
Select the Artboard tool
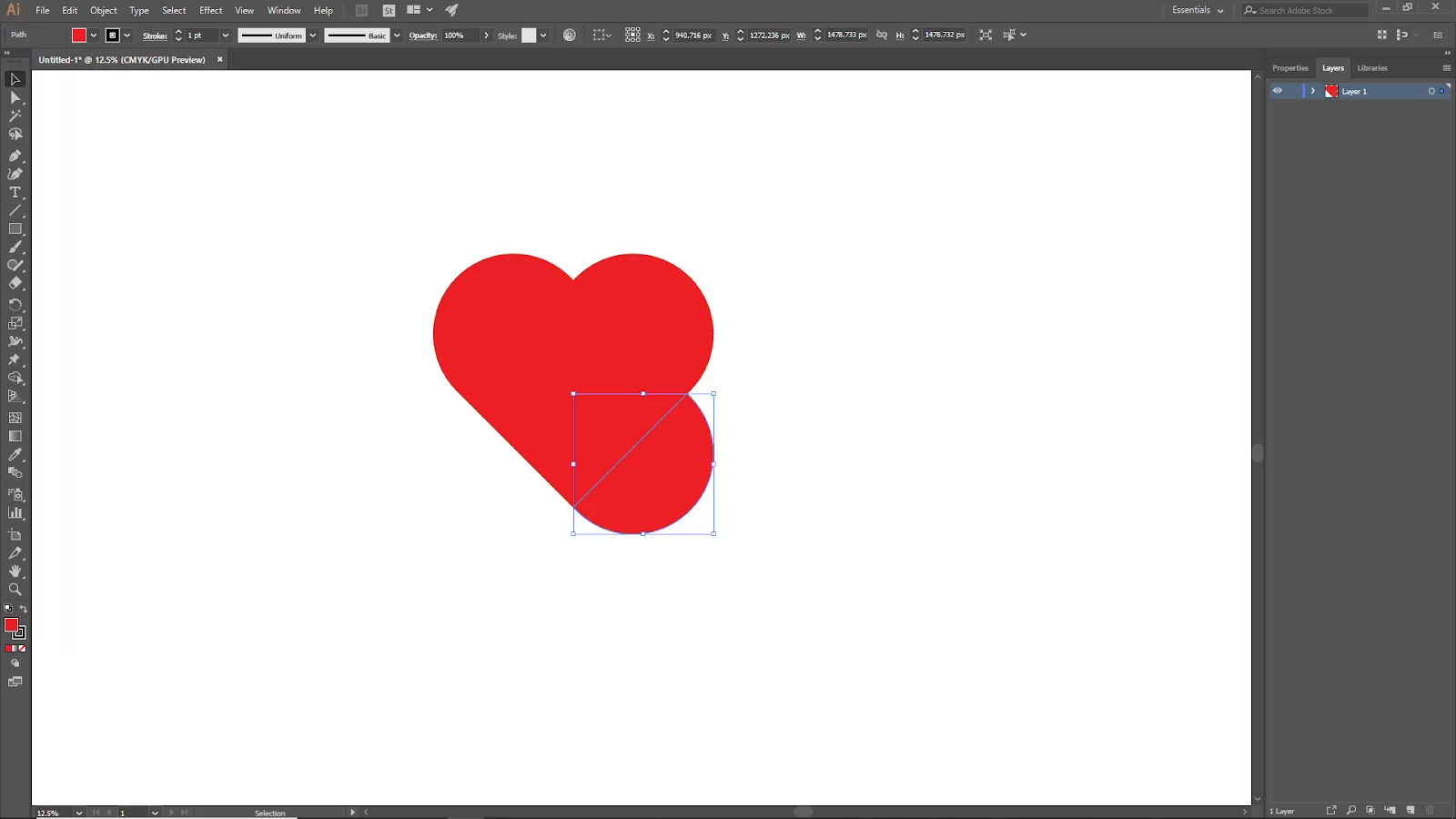pos(15,534)
